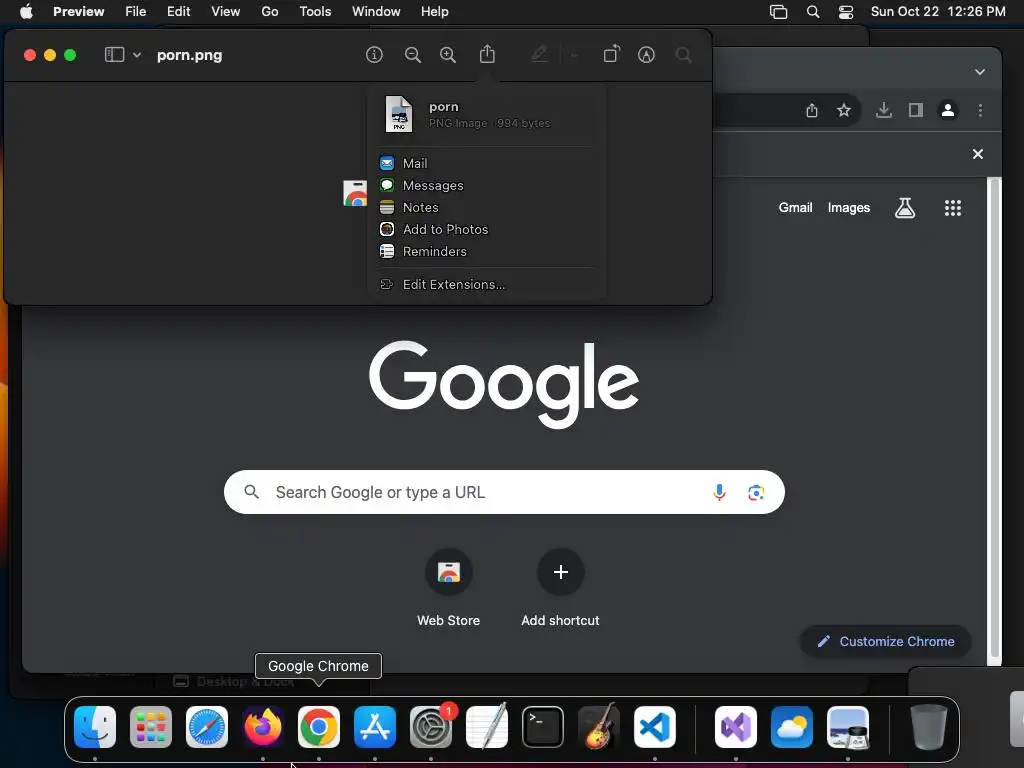This screenshot has width=1024, height=768.
Task: Open Chrome three-dot menu
Action: click(x=980, y=110)
